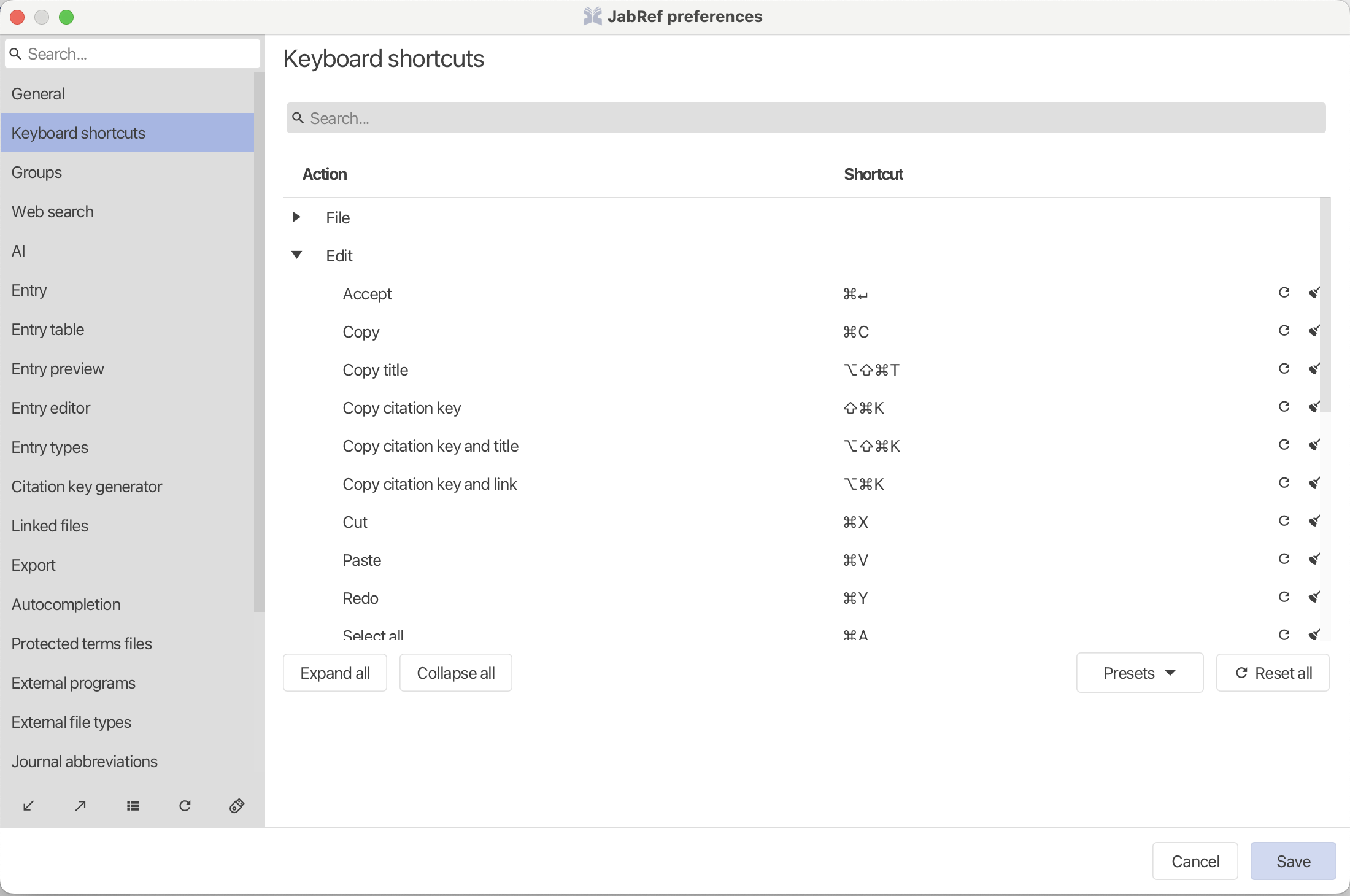Open the Presets dropdown

1139,673
